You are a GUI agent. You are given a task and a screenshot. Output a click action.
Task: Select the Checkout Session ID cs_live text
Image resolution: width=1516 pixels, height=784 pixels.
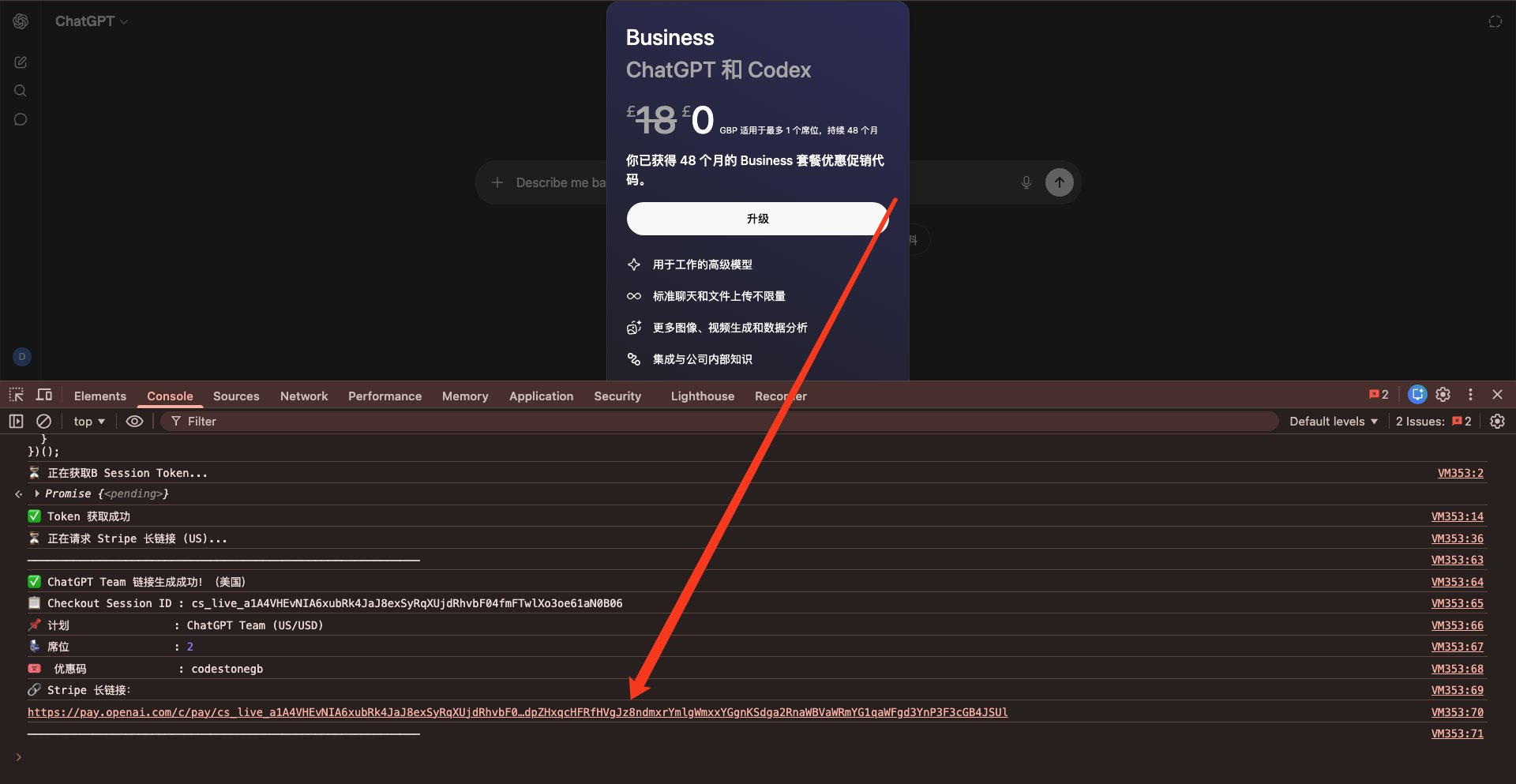(x=407, y=603)
